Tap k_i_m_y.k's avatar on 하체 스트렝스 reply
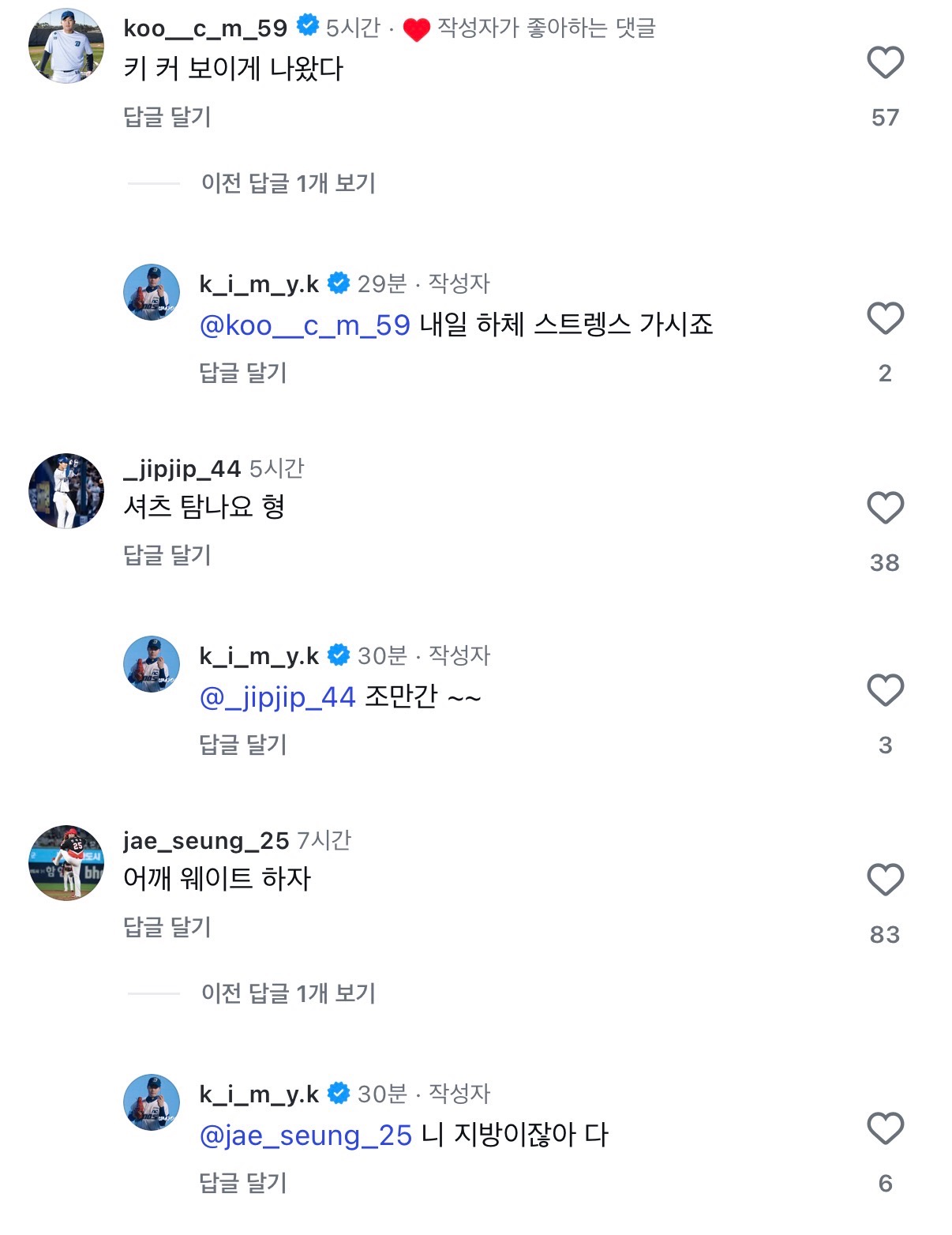 click(x=152, y=292)
